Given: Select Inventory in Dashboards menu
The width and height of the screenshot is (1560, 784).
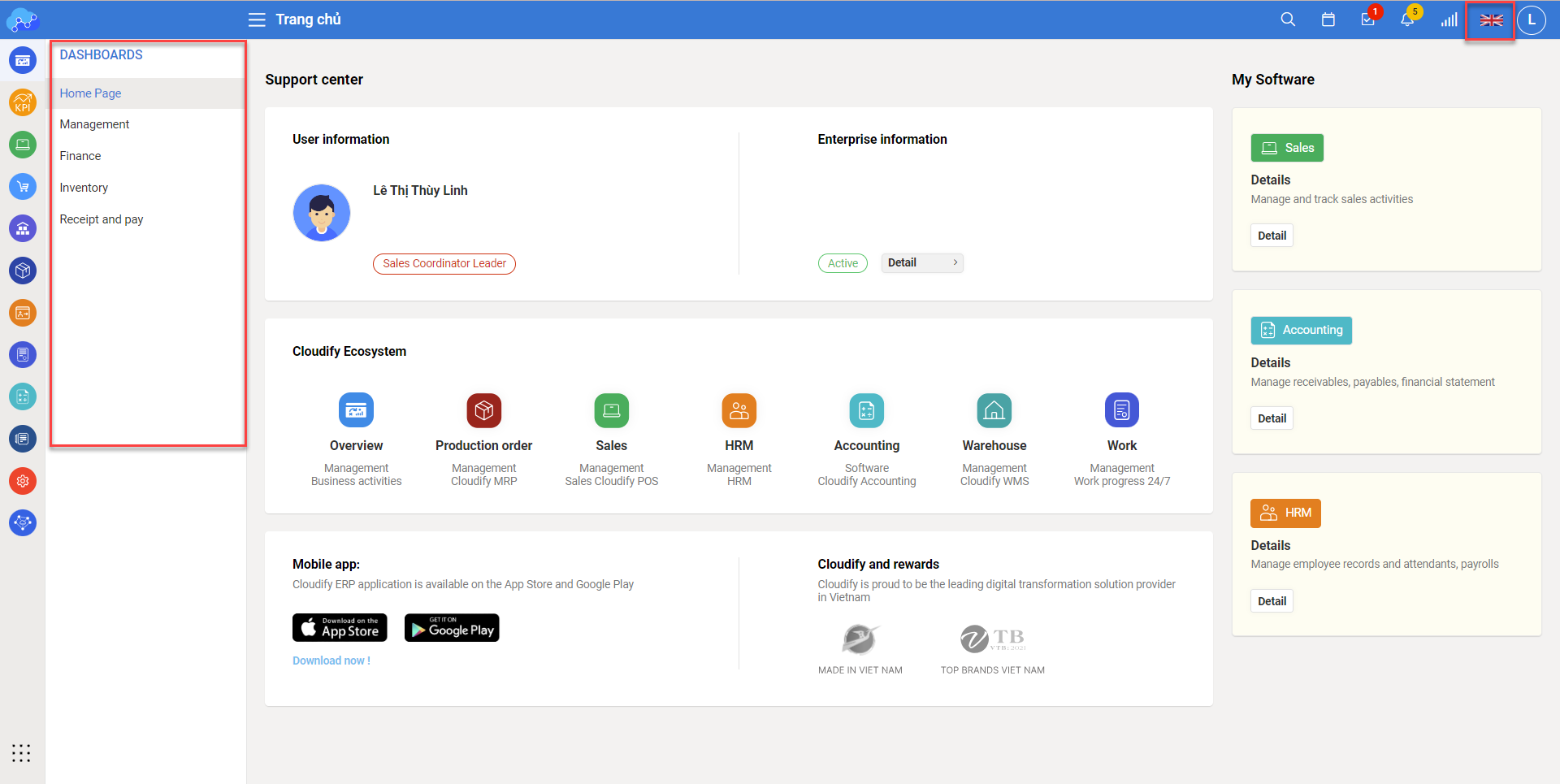Looking at the screenshot, I should point(148,188).
